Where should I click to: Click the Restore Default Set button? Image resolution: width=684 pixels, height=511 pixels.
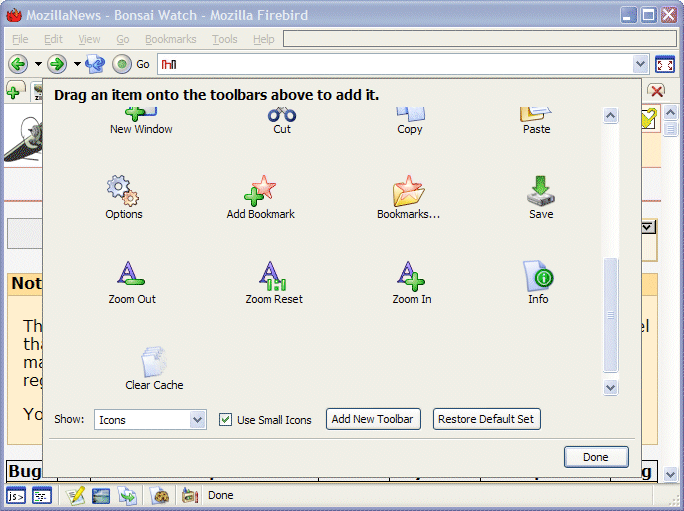tap(486, 419)
